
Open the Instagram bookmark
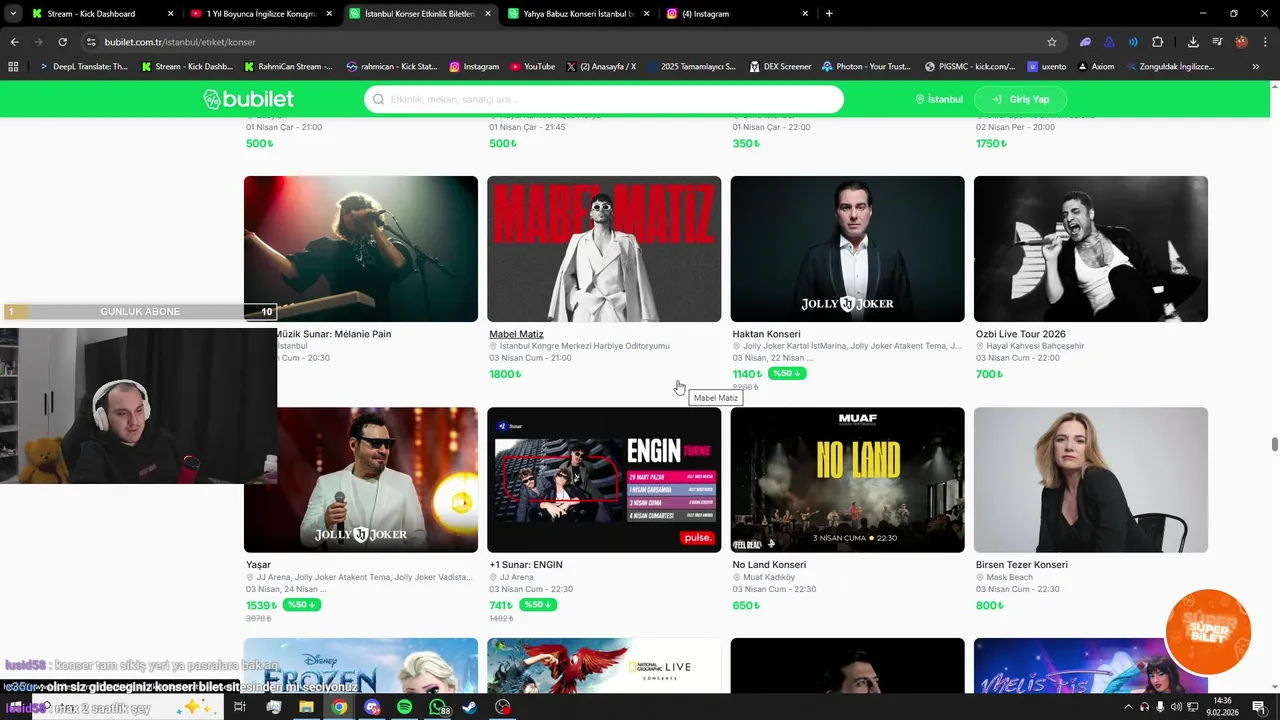pos(474,66)
